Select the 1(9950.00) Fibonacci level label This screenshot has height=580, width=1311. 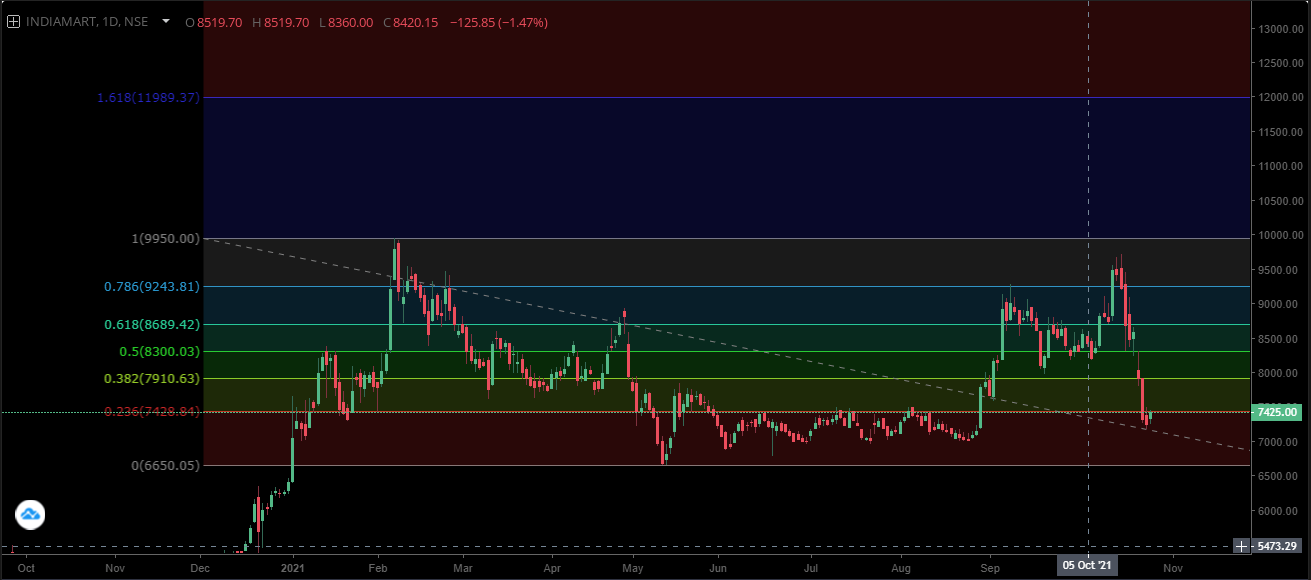(x=166, y=238)
